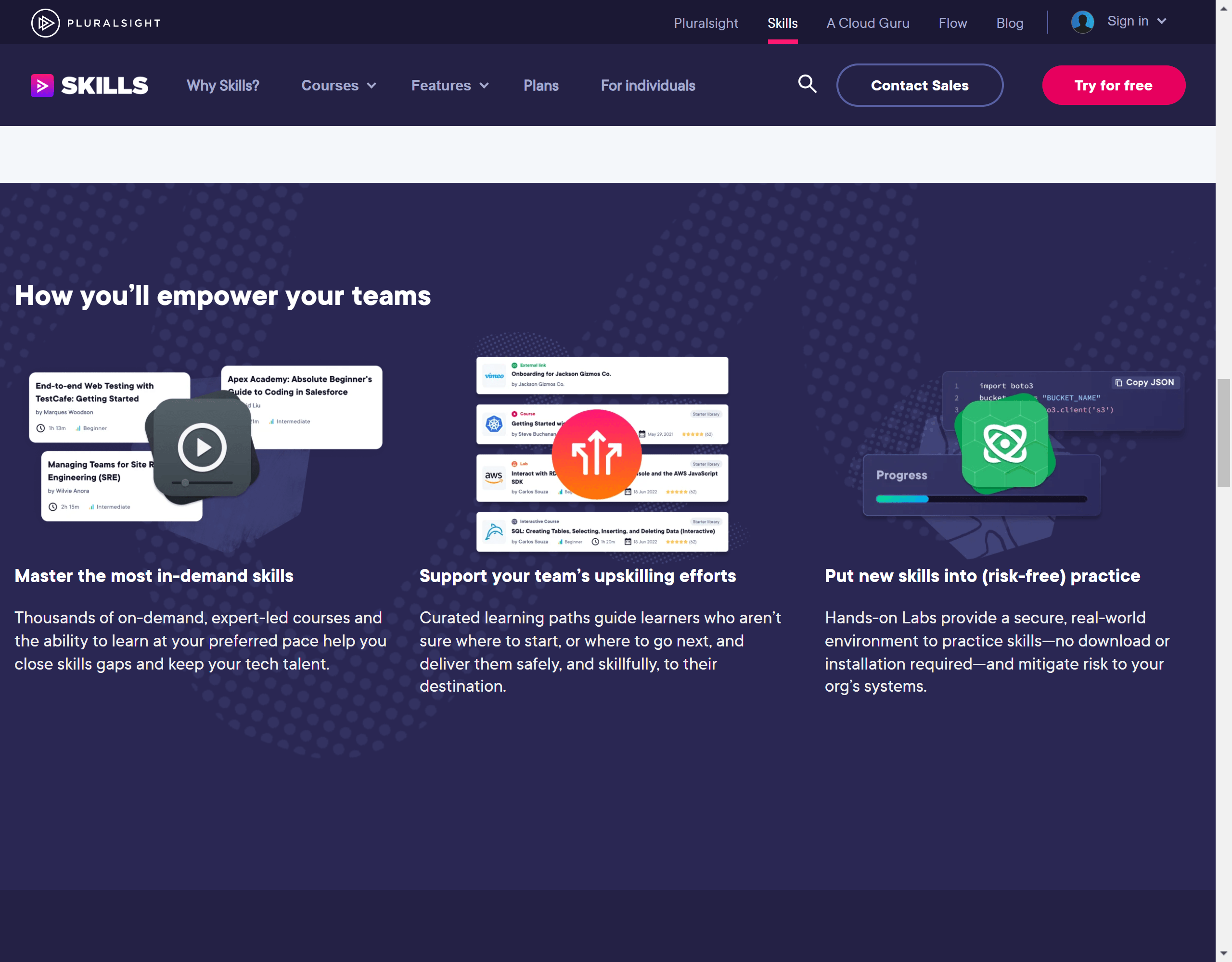Click the Pluralsight circular logo icon
Image resolution: width=1232 pixels, height=962 pixels.
click(45, 23)
